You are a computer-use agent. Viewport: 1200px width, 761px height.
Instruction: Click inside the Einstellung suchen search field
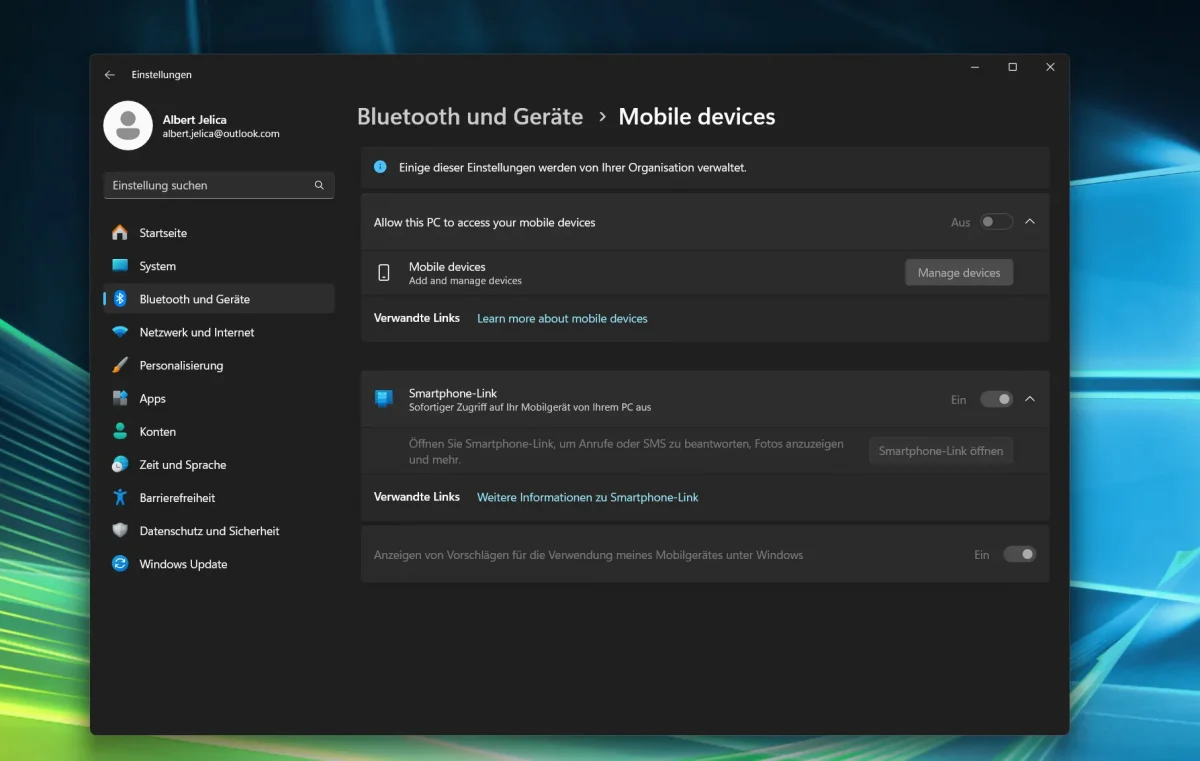click(x=219, y=185)
